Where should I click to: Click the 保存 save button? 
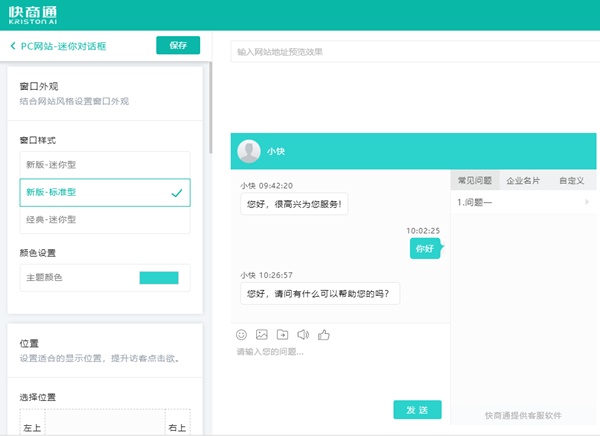178,45
